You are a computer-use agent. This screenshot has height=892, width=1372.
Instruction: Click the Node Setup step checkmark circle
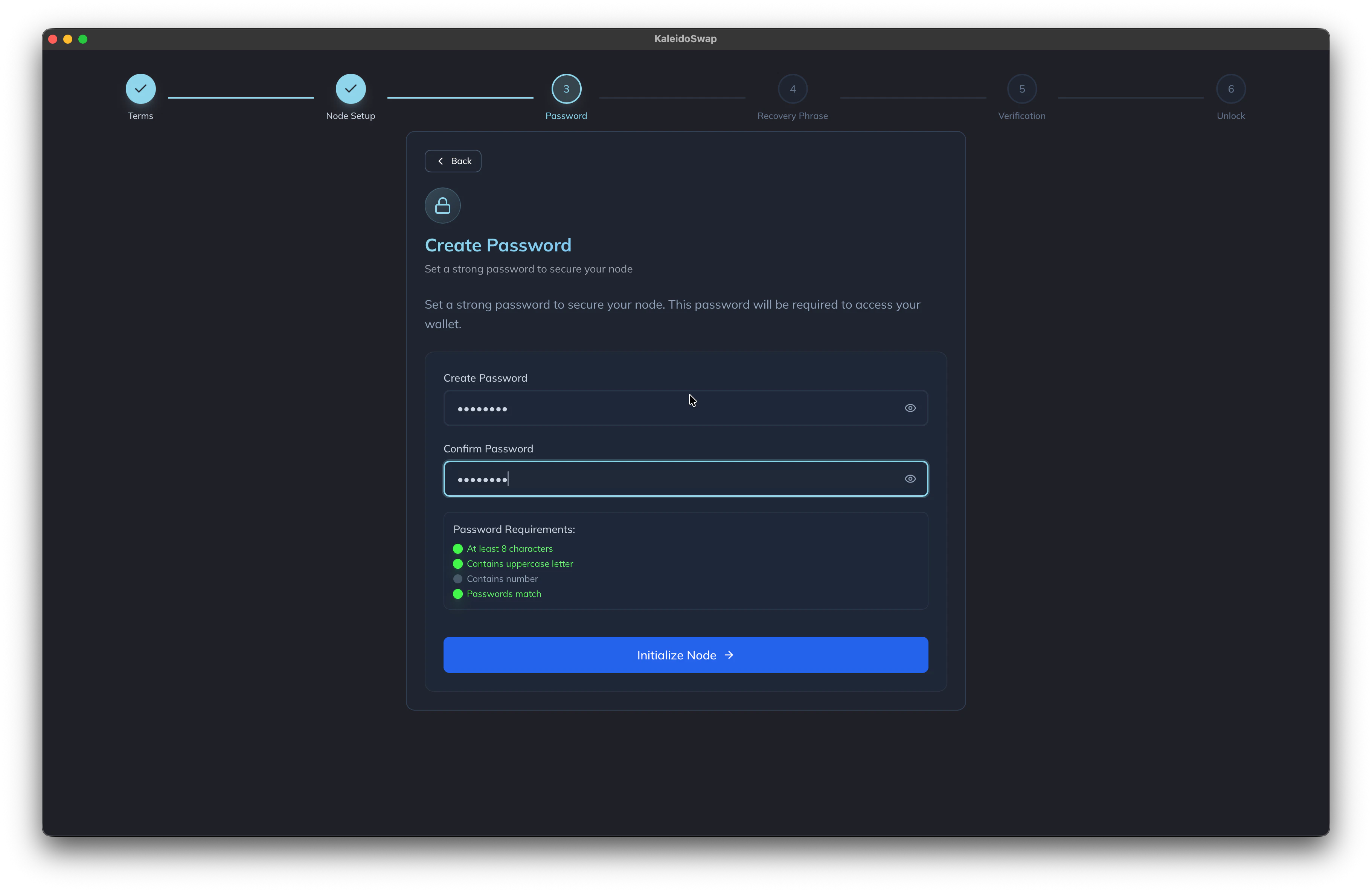coord(351,89)
